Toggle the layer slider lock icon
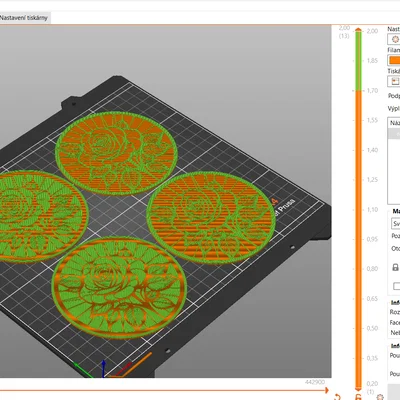 pyautogui.click(x=358, y=397)
